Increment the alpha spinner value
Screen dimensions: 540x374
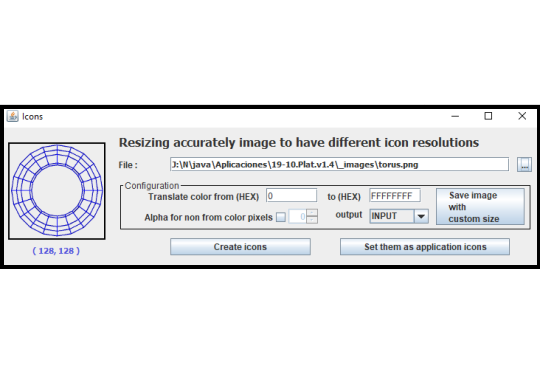coord(312,213)
